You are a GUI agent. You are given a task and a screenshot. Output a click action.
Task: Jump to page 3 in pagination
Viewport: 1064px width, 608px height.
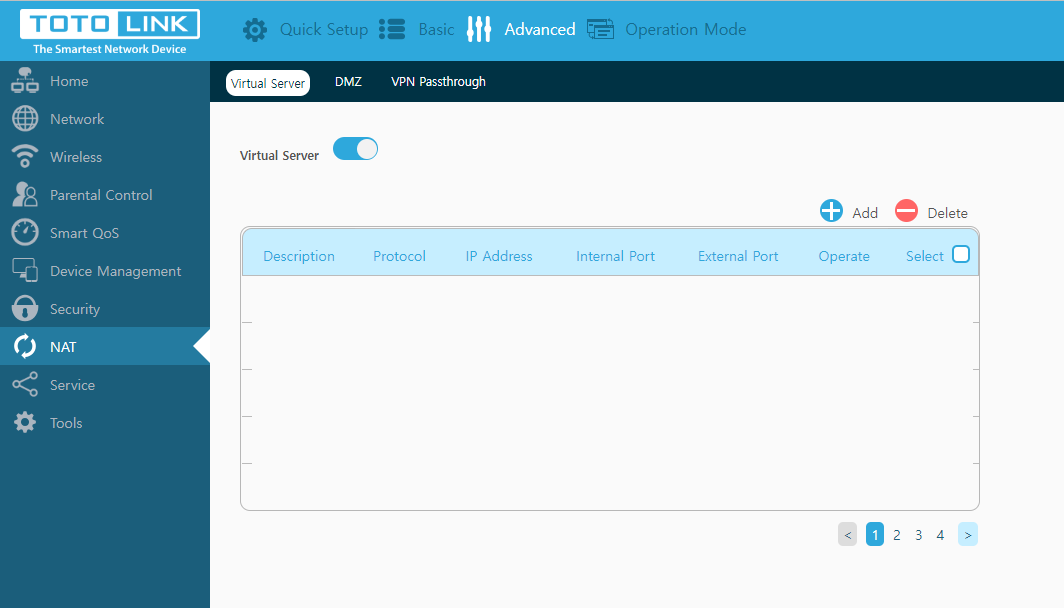[x=919, y=535]
